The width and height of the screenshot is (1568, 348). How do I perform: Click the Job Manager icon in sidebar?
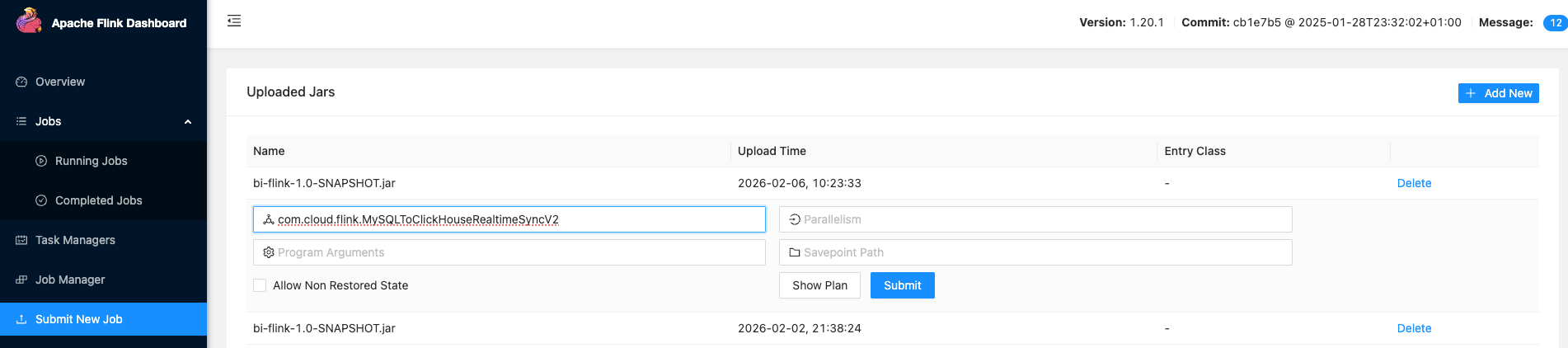(21, 280)
